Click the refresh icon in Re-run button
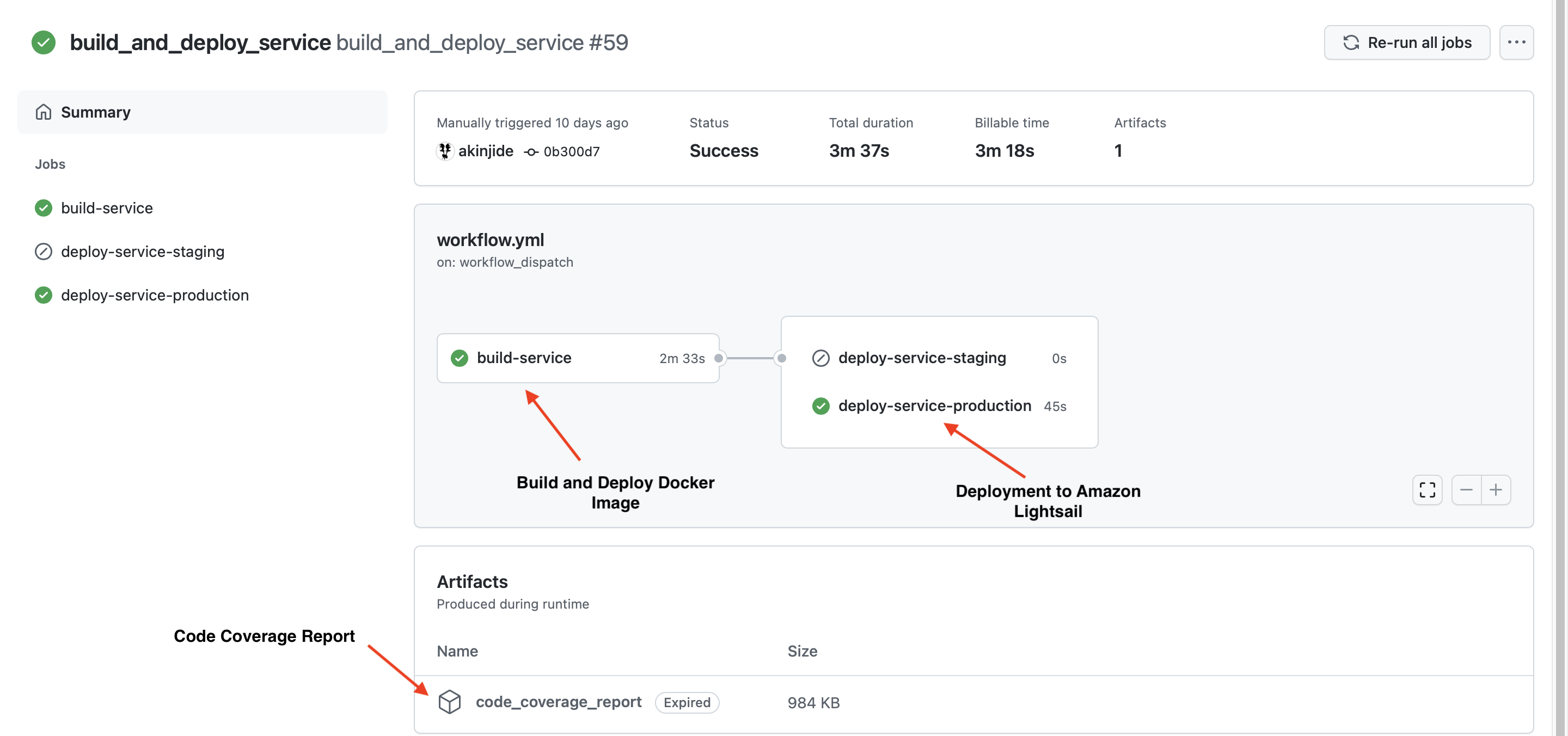1568x736 pixels. click(x=1351, y=42)
